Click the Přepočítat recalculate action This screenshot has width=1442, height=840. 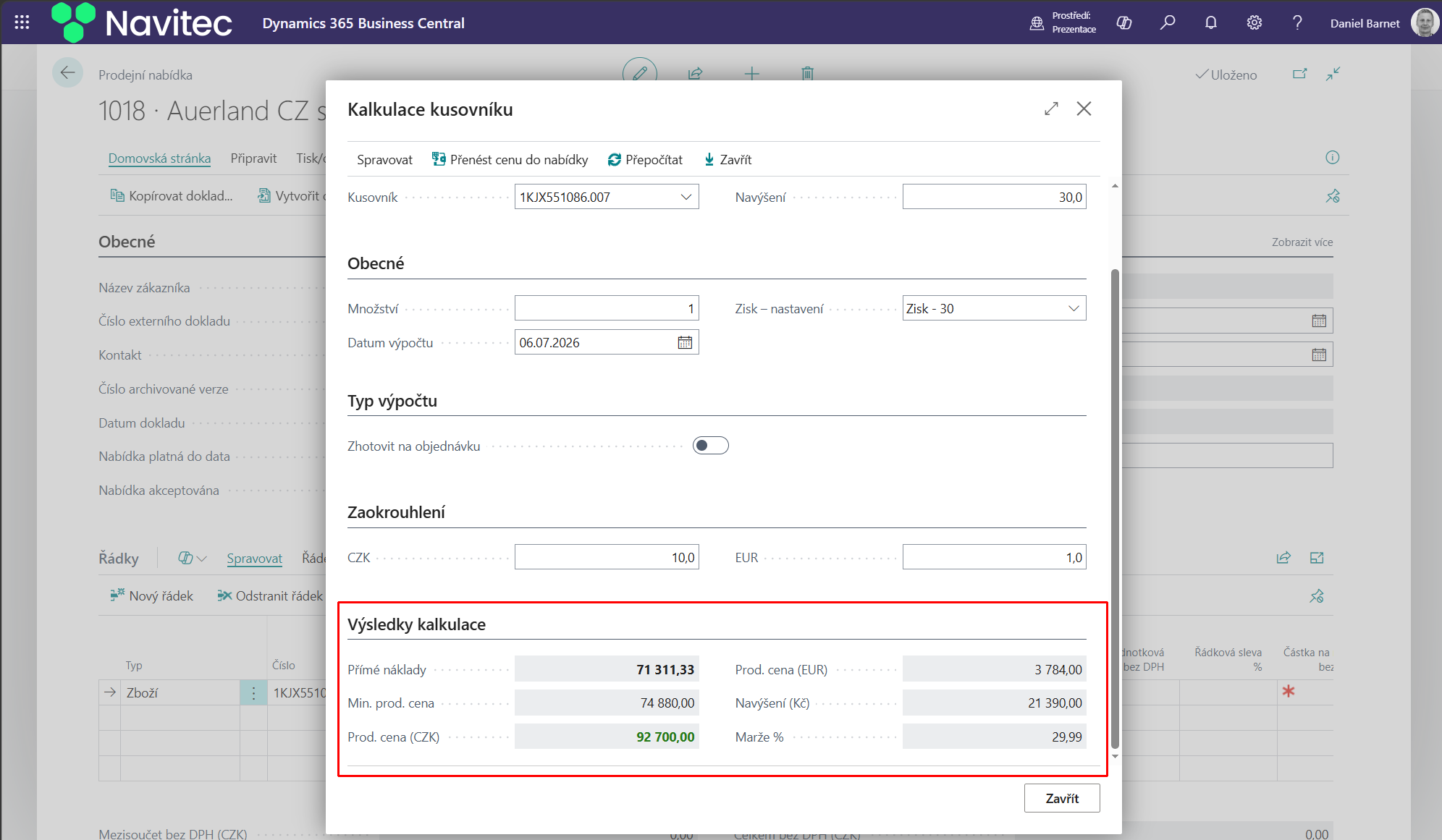coord(645,159)
